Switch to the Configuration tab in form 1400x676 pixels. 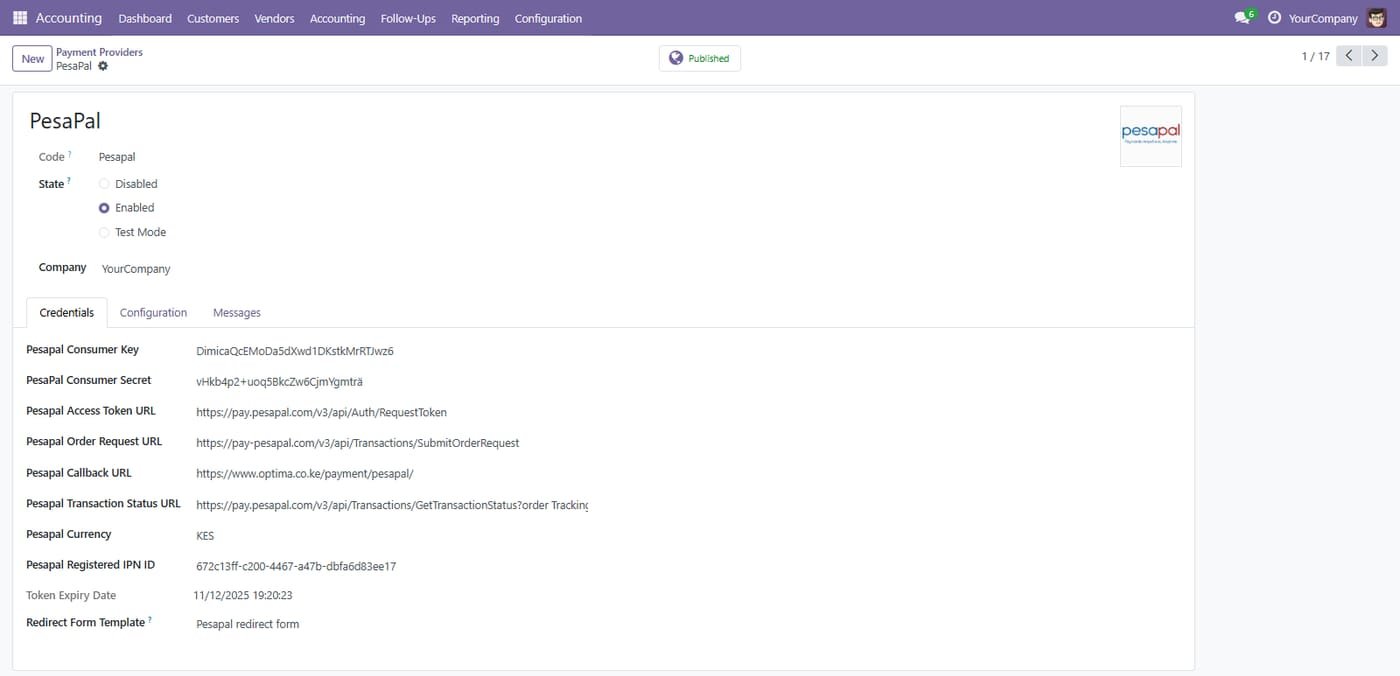[x=153, y=312]
